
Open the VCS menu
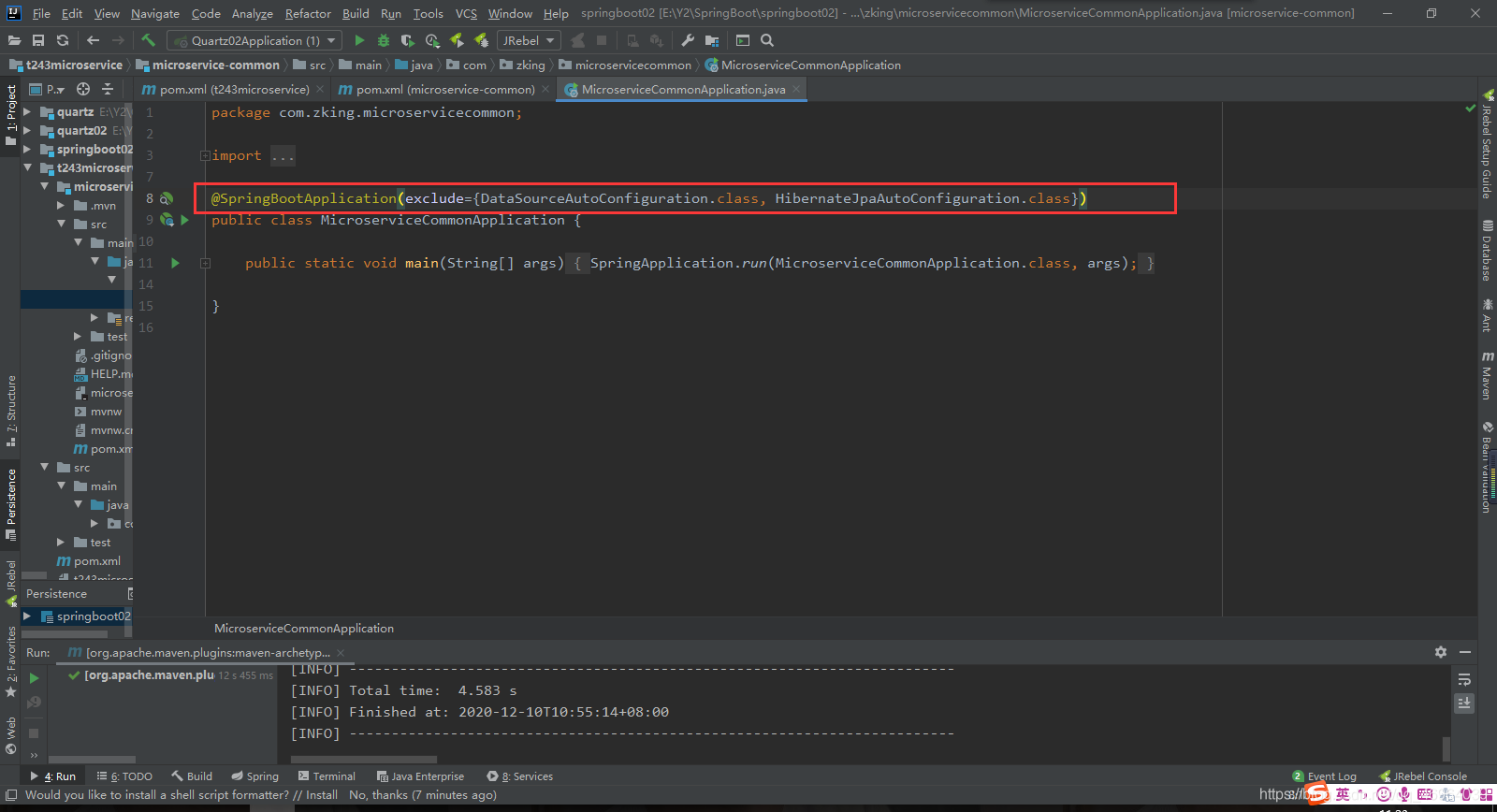(466, 13)
